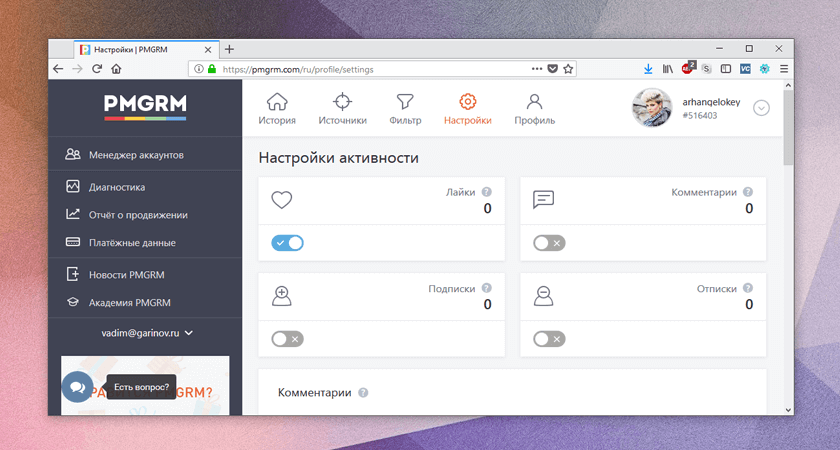Click the remove-user Отписки icon

[543, 296]
